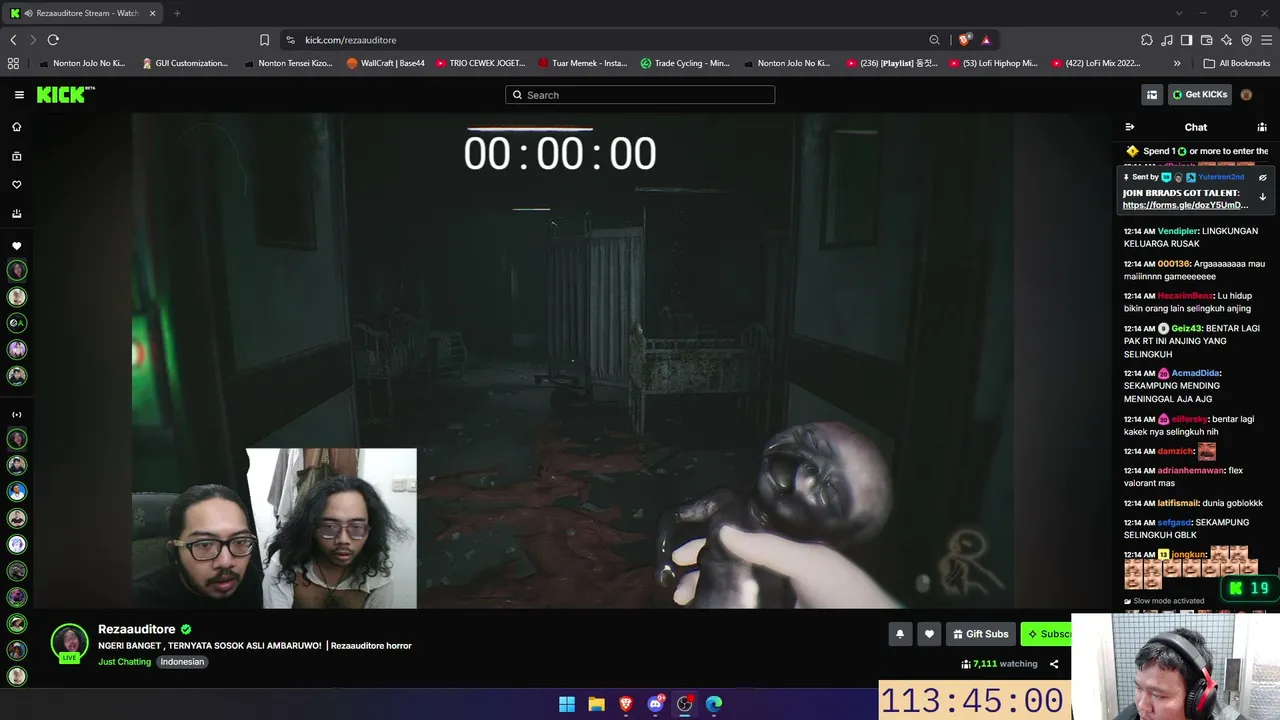Toggle the browser sidebar panel
1280x720 pixels.
click(x=1186, y=40)
